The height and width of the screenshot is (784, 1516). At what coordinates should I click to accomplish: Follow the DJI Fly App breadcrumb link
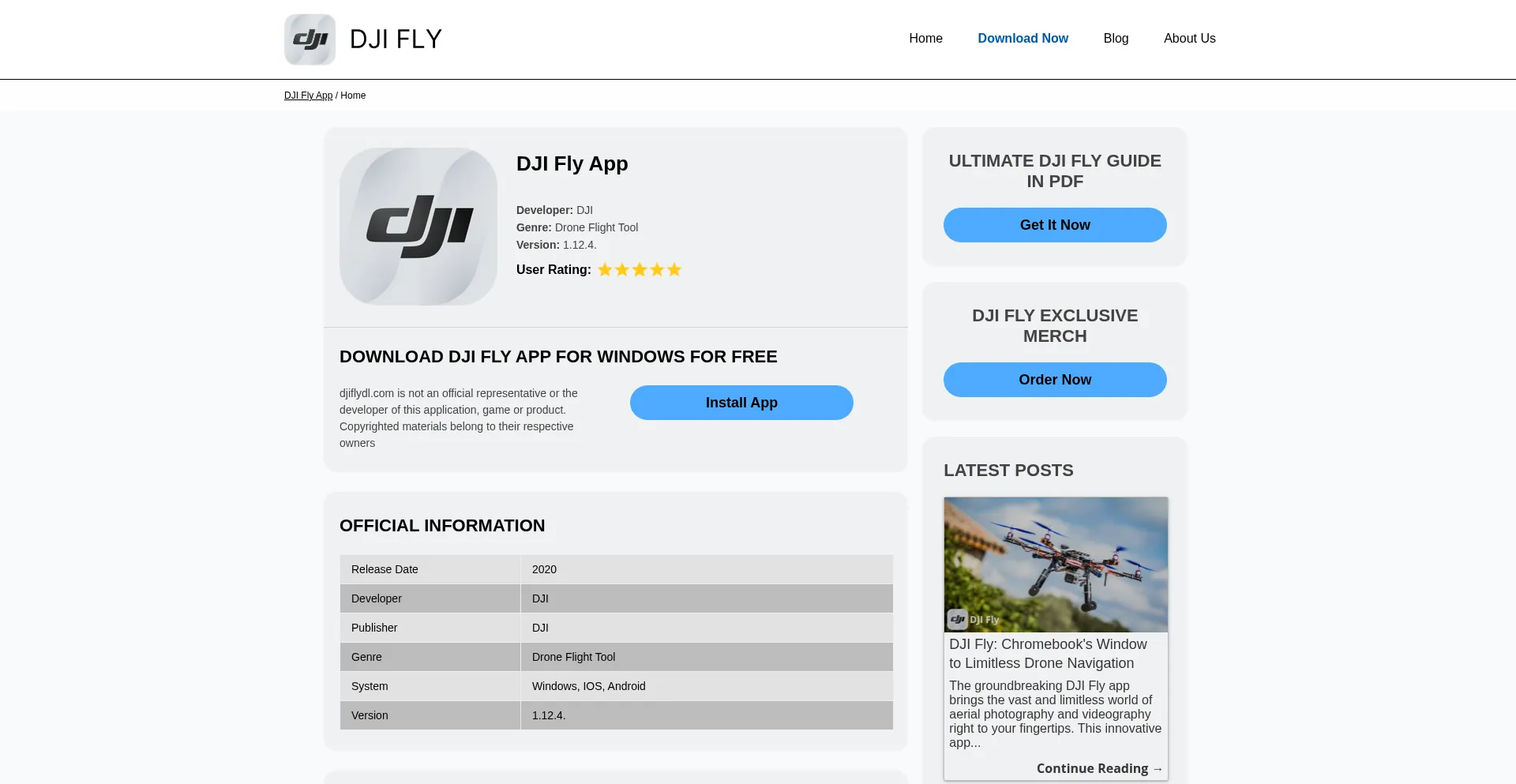coord(308,96)
